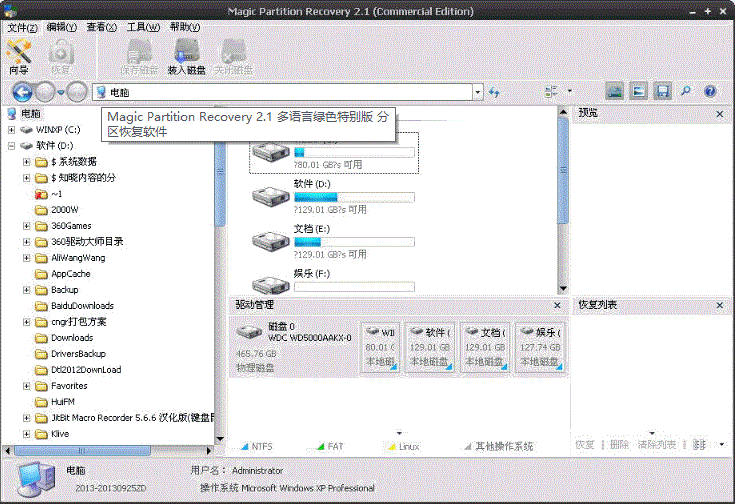Viewport: 735px width, 504px height.
Task: Close the 恢复列表 panel
Action: click(720, 305)
